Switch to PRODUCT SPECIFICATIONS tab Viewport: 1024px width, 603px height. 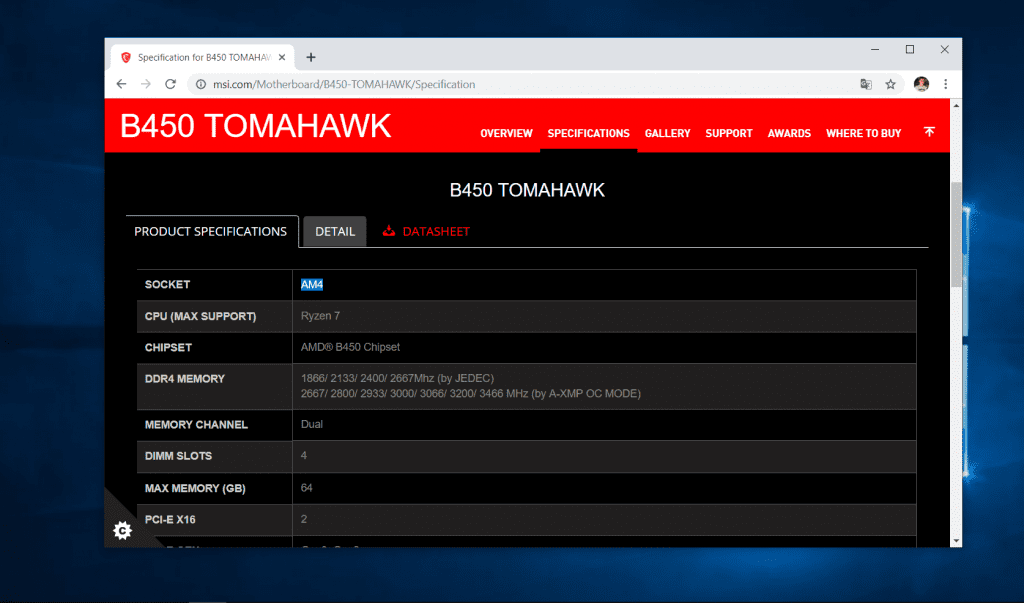tap(210, 231)
